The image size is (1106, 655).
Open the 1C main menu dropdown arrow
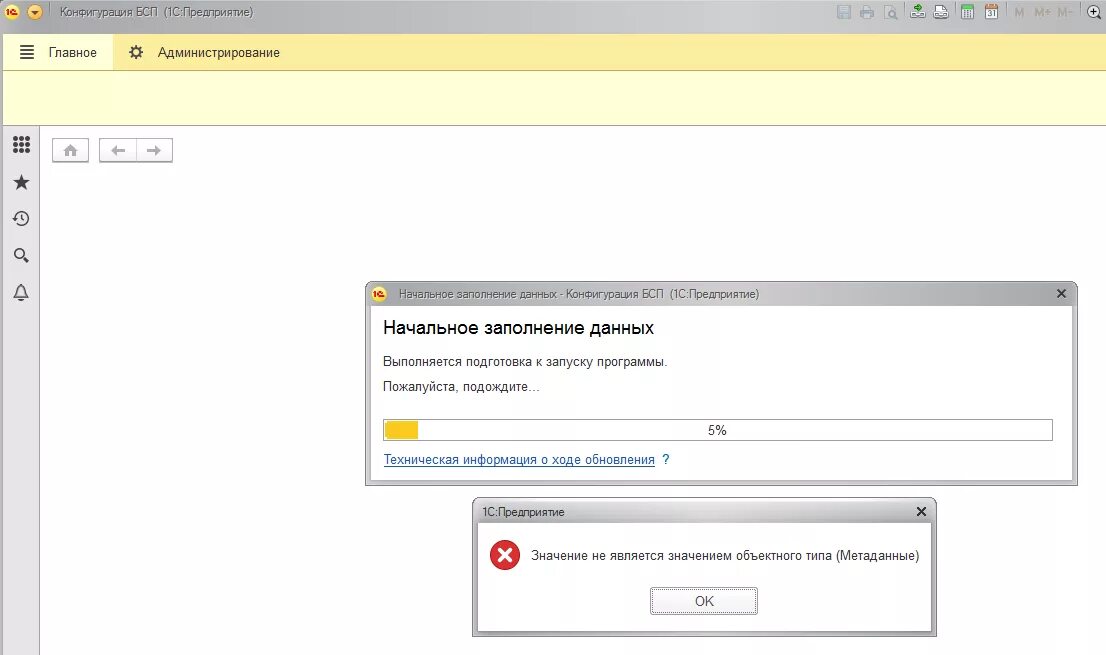[35, 12]
